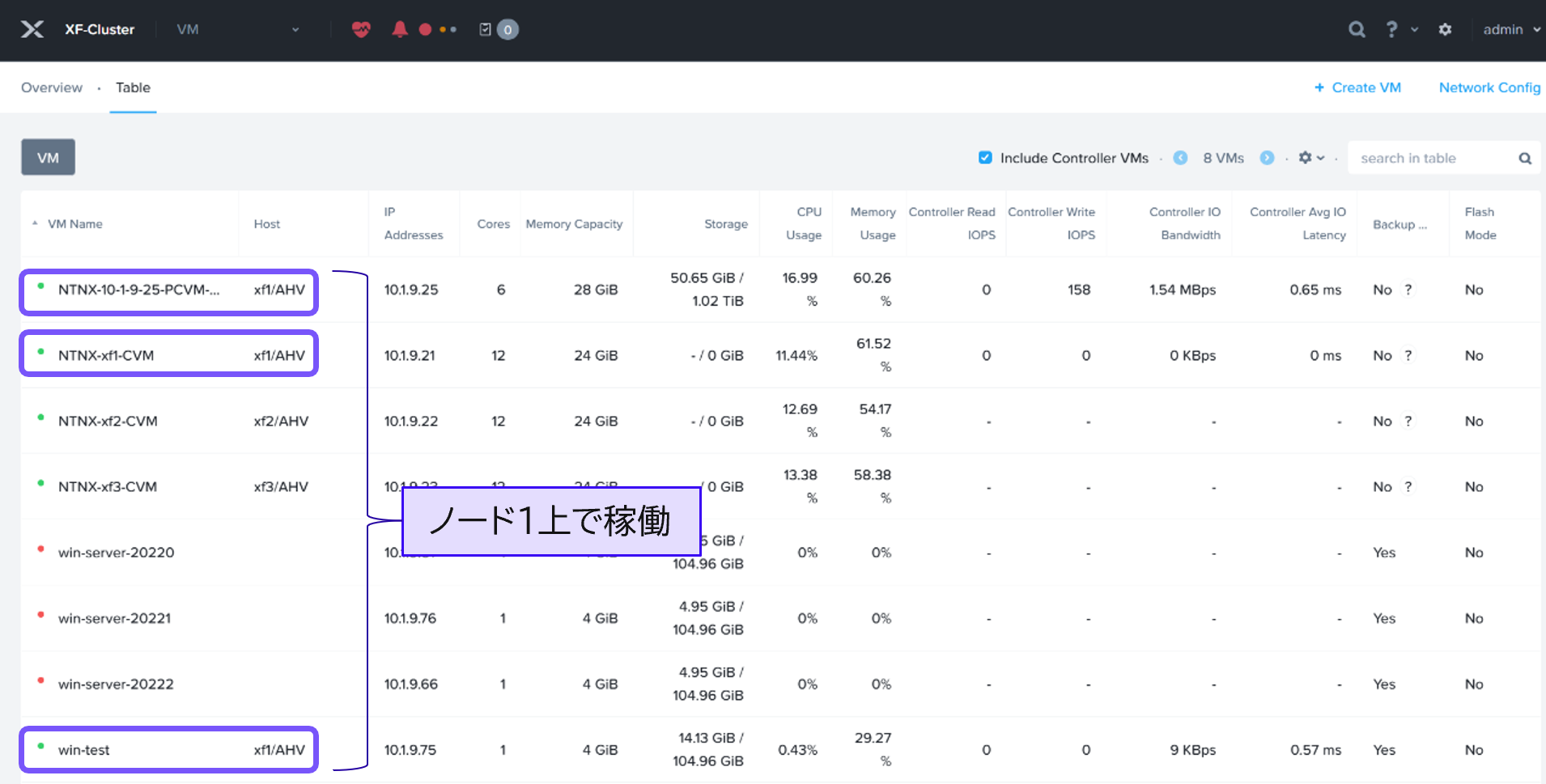1546x784 pixels.
Task: Click the question mark for NTNX-xf2-CVM backup
Action: pyautogui.click(x=1408, y=421)
